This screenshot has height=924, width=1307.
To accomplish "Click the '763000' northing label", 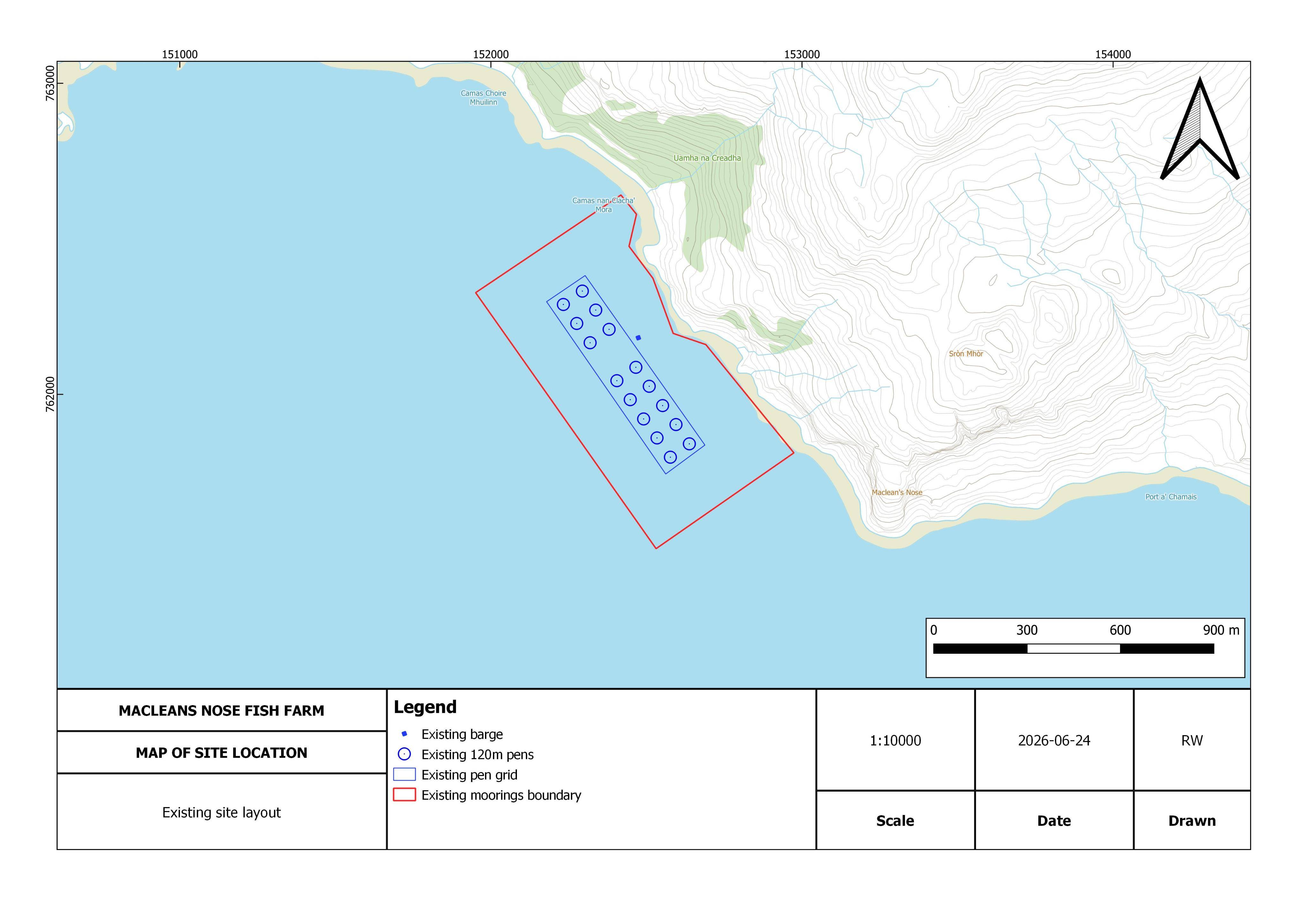I will 50,83.
